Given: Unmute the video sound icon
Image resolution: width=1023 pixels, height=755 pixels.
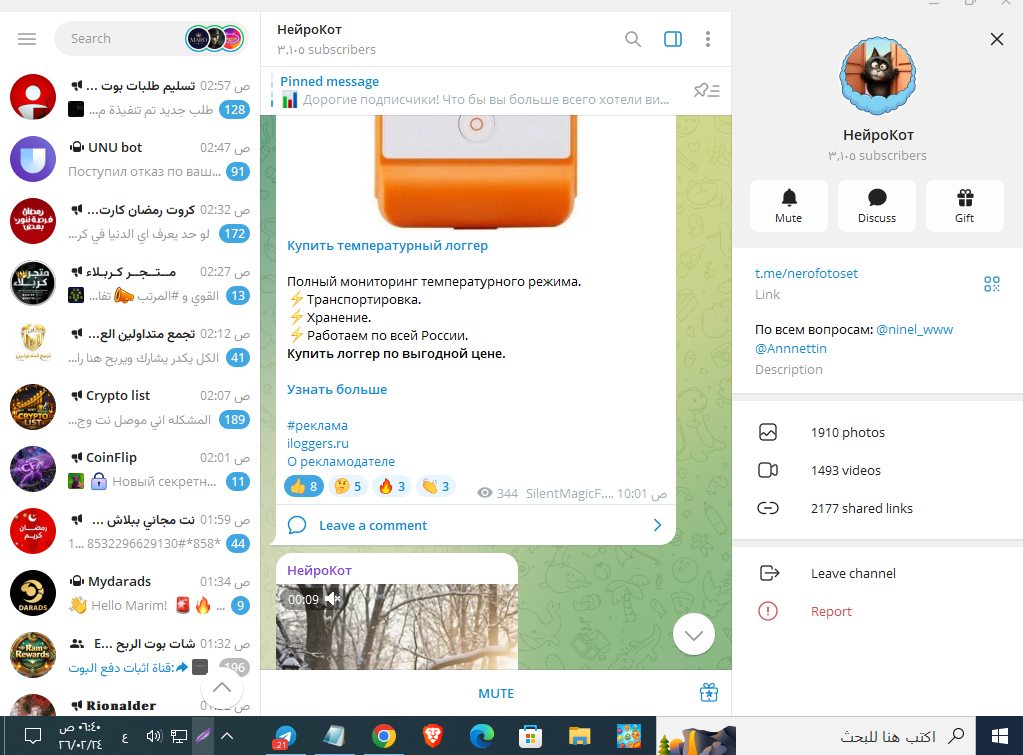Looking at the screenshot, I should click(x=333, y=599).
